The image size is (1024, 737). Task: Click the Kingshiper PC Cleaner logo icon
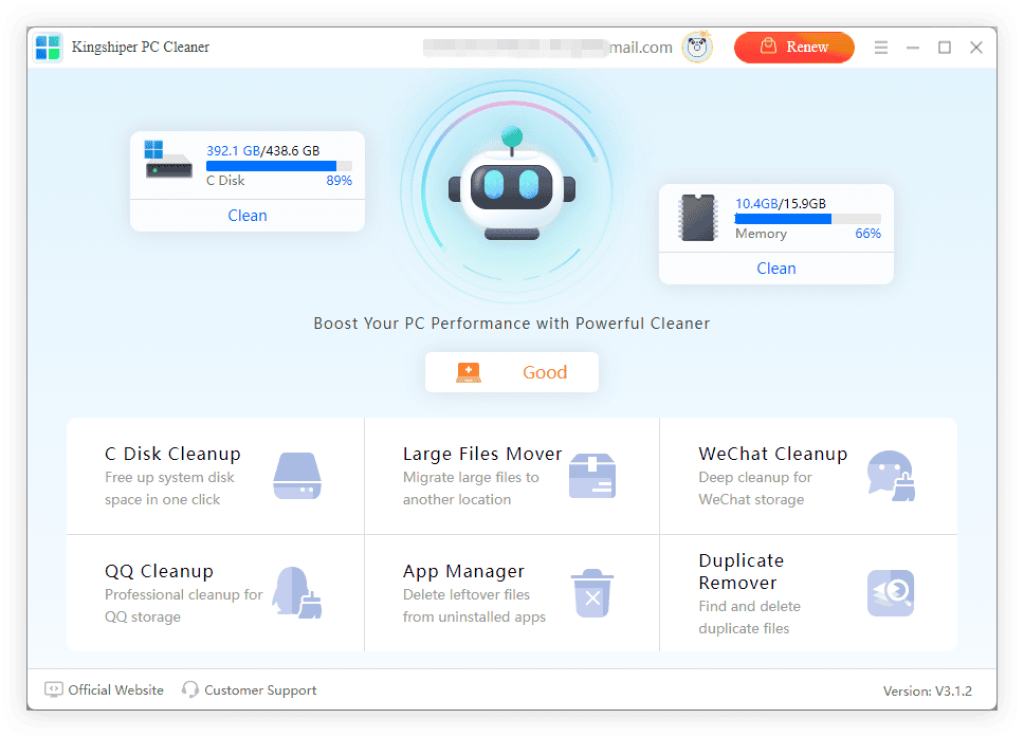[48, 48]
